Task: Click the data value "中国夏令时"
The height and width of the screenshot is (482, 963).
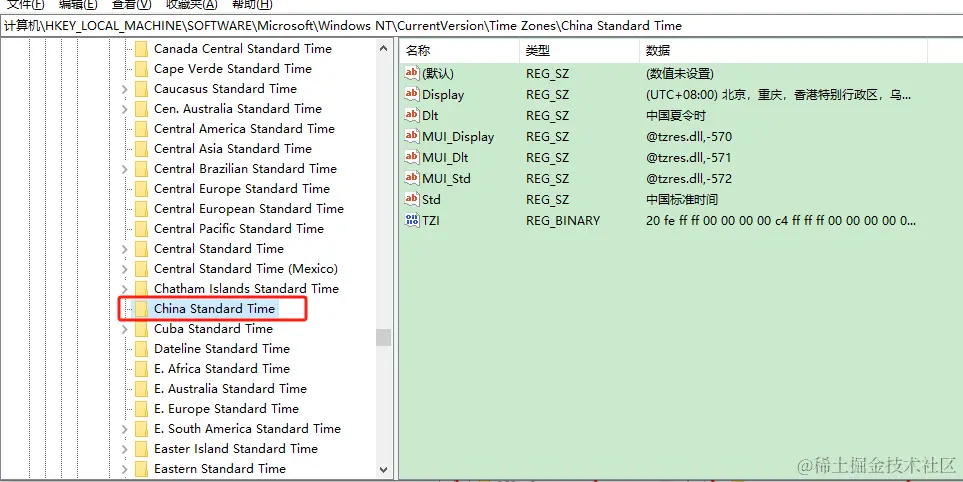Action: click(676, 115)
